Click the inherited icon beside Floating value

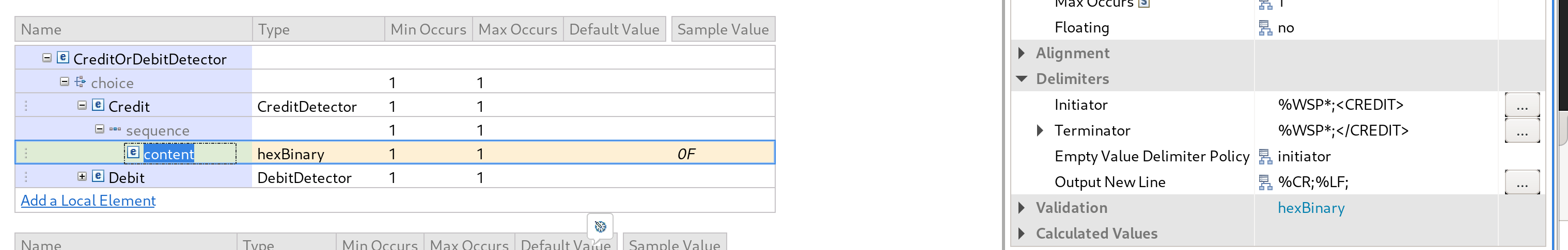point(1265,28)
